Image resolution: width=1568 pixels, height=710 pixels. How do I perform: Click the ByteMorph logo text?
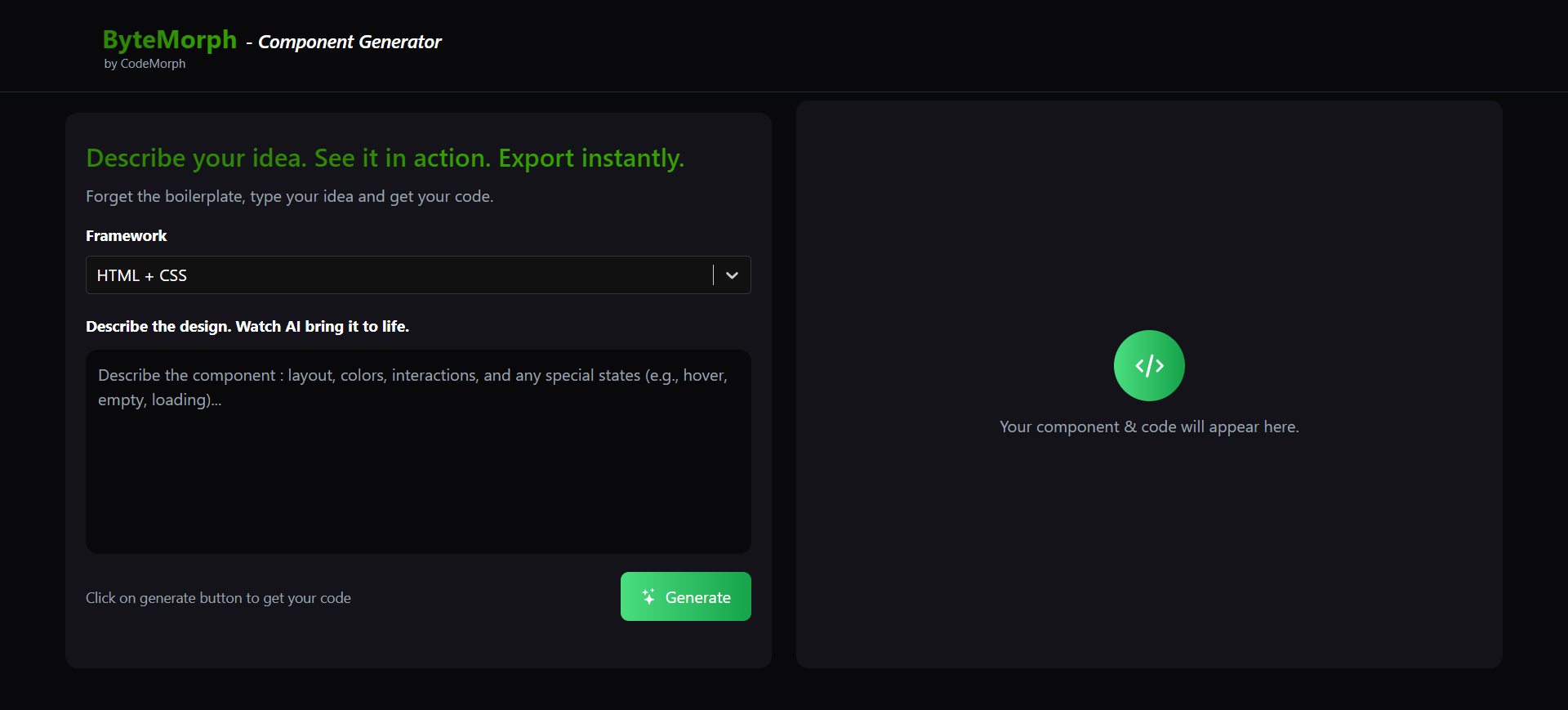[x=170, y=39]
